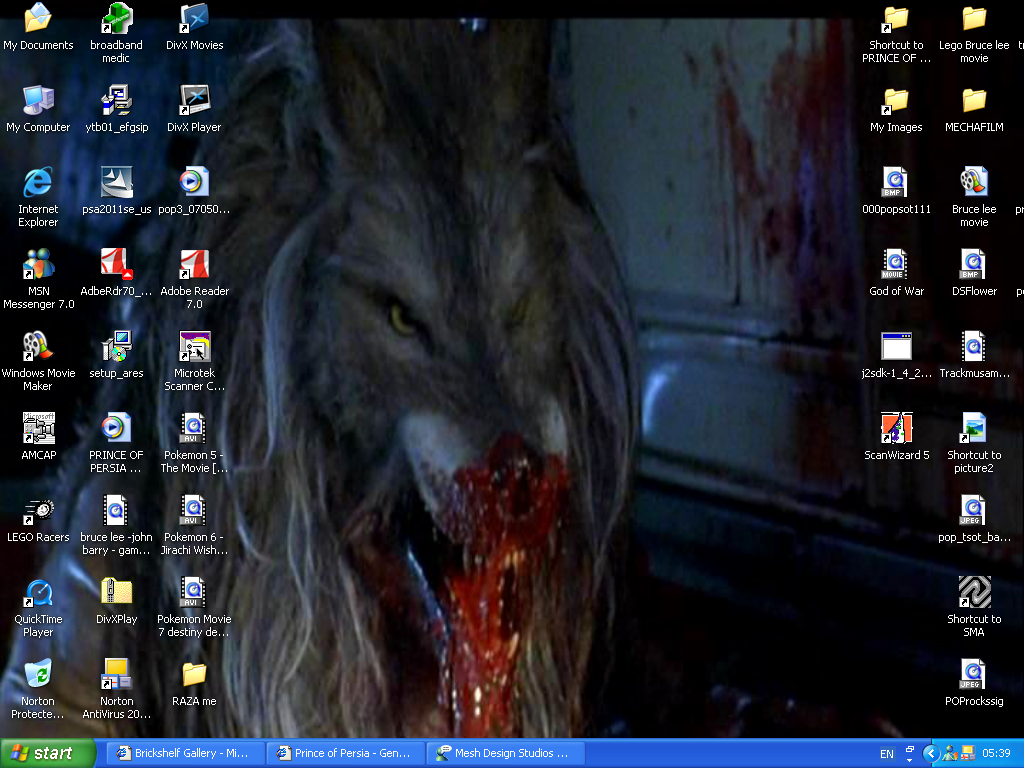Open the My Images folder shortcut
Screen dimensions: 1024x768
point(896,101)
